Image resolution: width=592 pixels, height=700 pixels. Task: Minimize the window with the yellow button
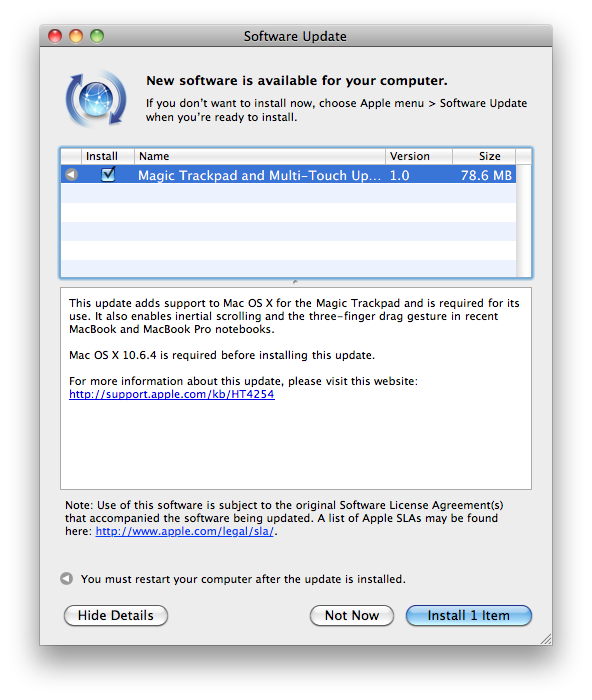(76, 36)
